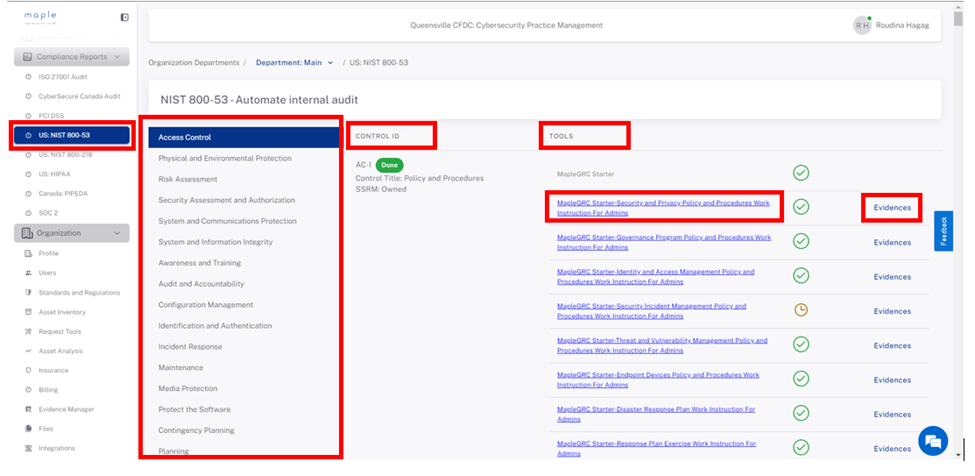This screenshot has height=476, width=975.
Task: Select Maintenance category
Action: [181, 367]
